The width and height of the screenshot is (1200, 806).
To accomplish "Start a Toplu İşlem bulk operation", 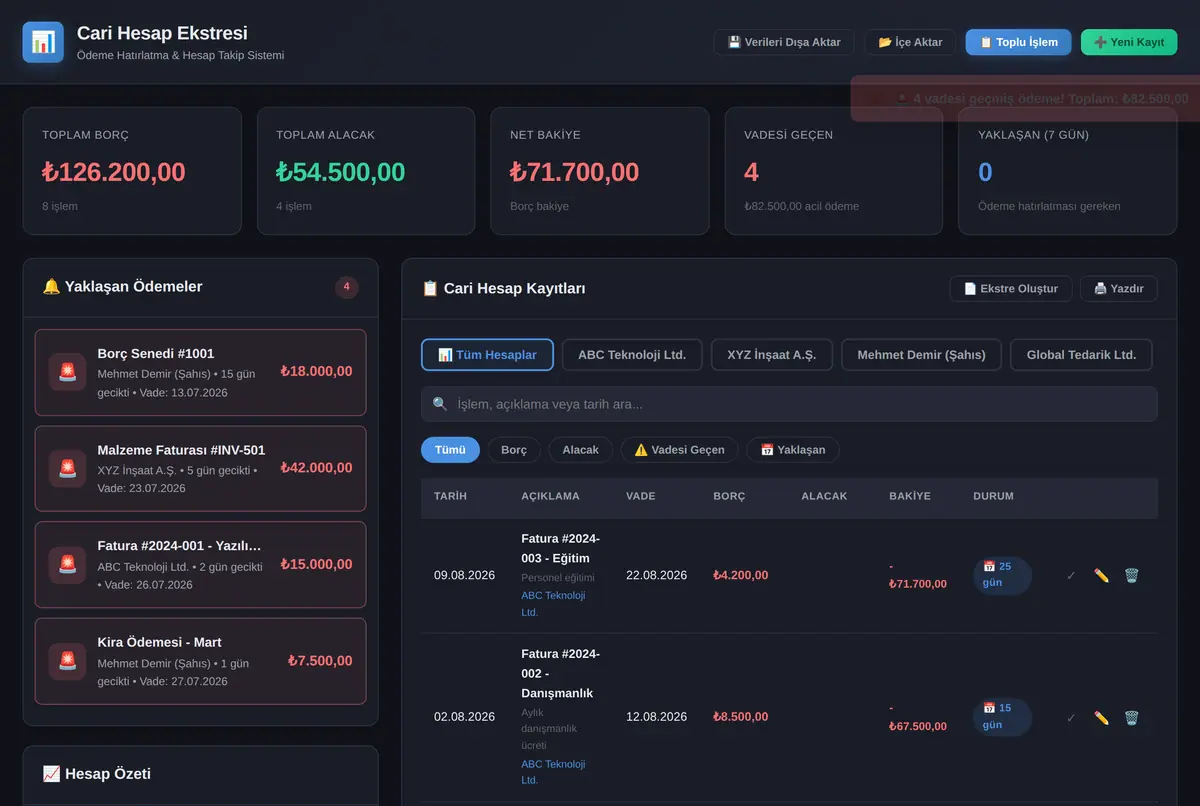I will (1018, 42).
